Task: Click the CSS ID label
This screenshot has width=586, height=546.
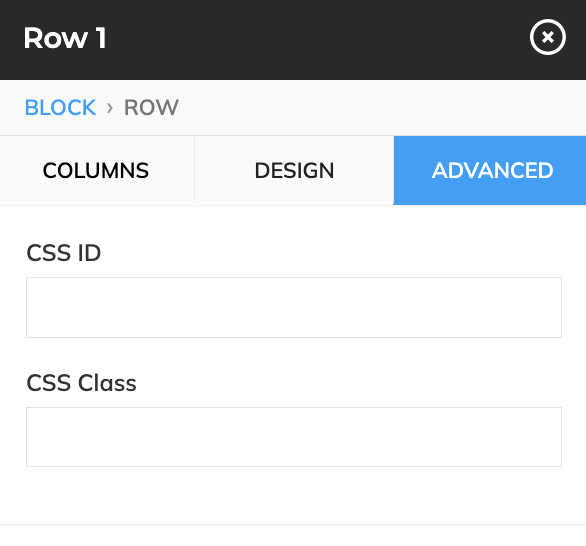Action: [64, 253]
